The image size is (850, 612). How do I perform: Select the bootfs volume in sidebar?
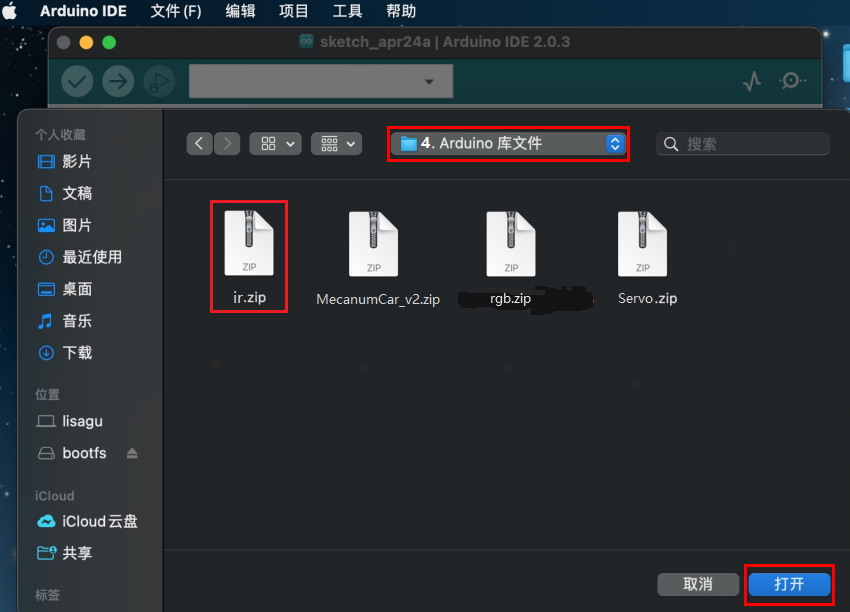[x=72, y=453]
